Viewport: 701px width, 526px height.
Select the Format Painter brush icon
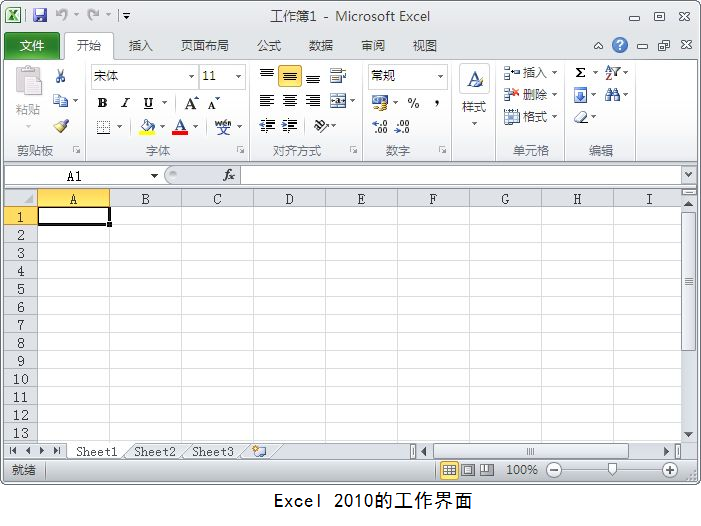[61, 126]
